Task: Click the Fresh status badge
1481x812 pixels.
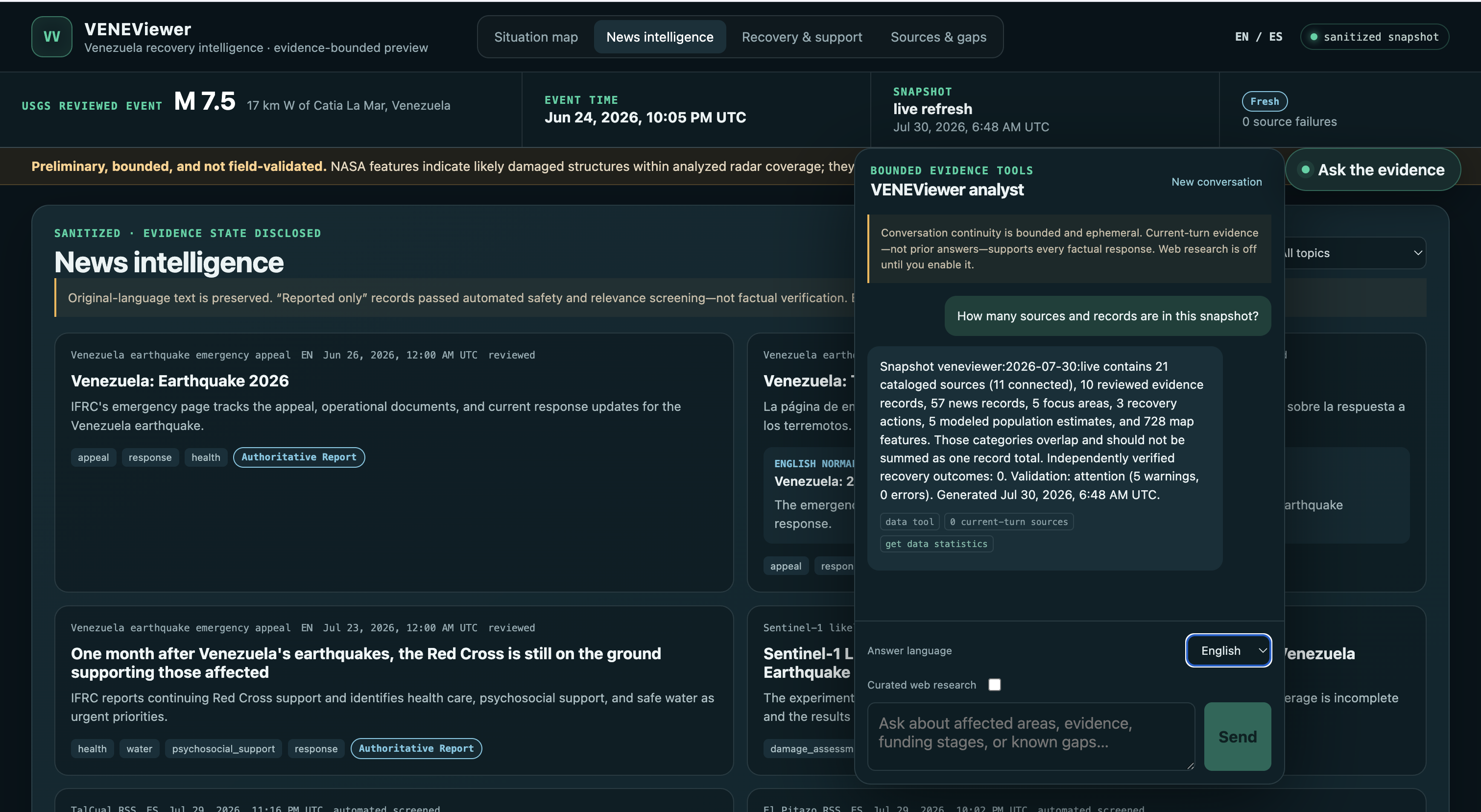Action: (1264, 101)
